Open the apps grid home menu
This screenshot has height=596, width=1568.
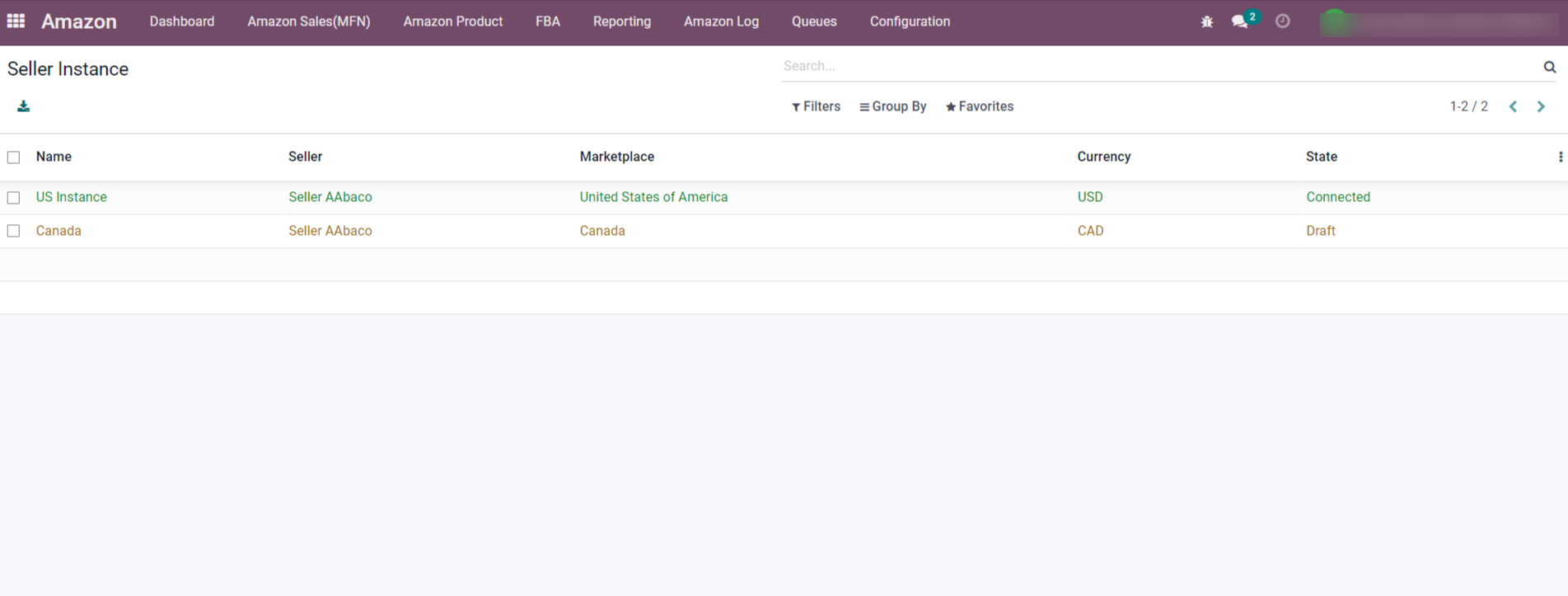16,21
